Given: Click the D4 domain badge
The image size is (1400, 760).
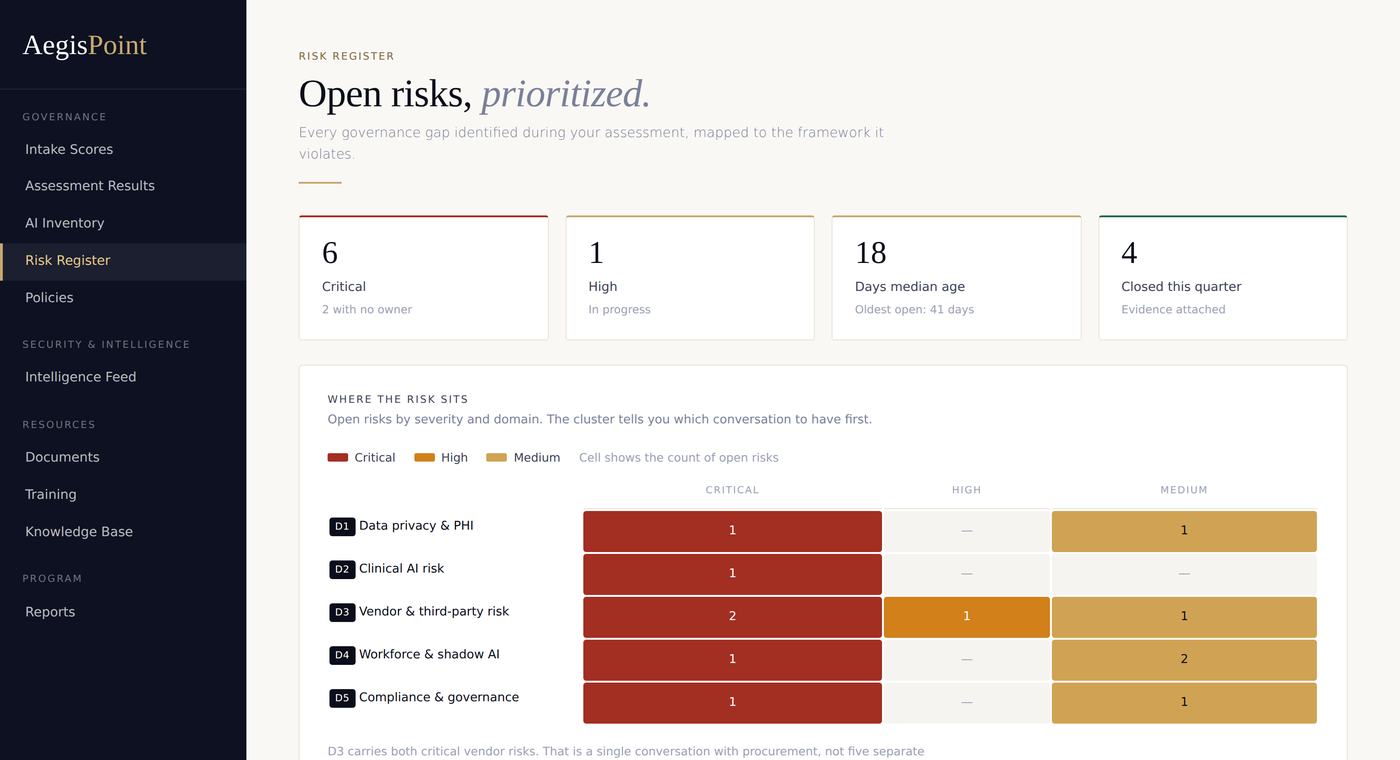Looking at the screenshot, I should 342,655.
